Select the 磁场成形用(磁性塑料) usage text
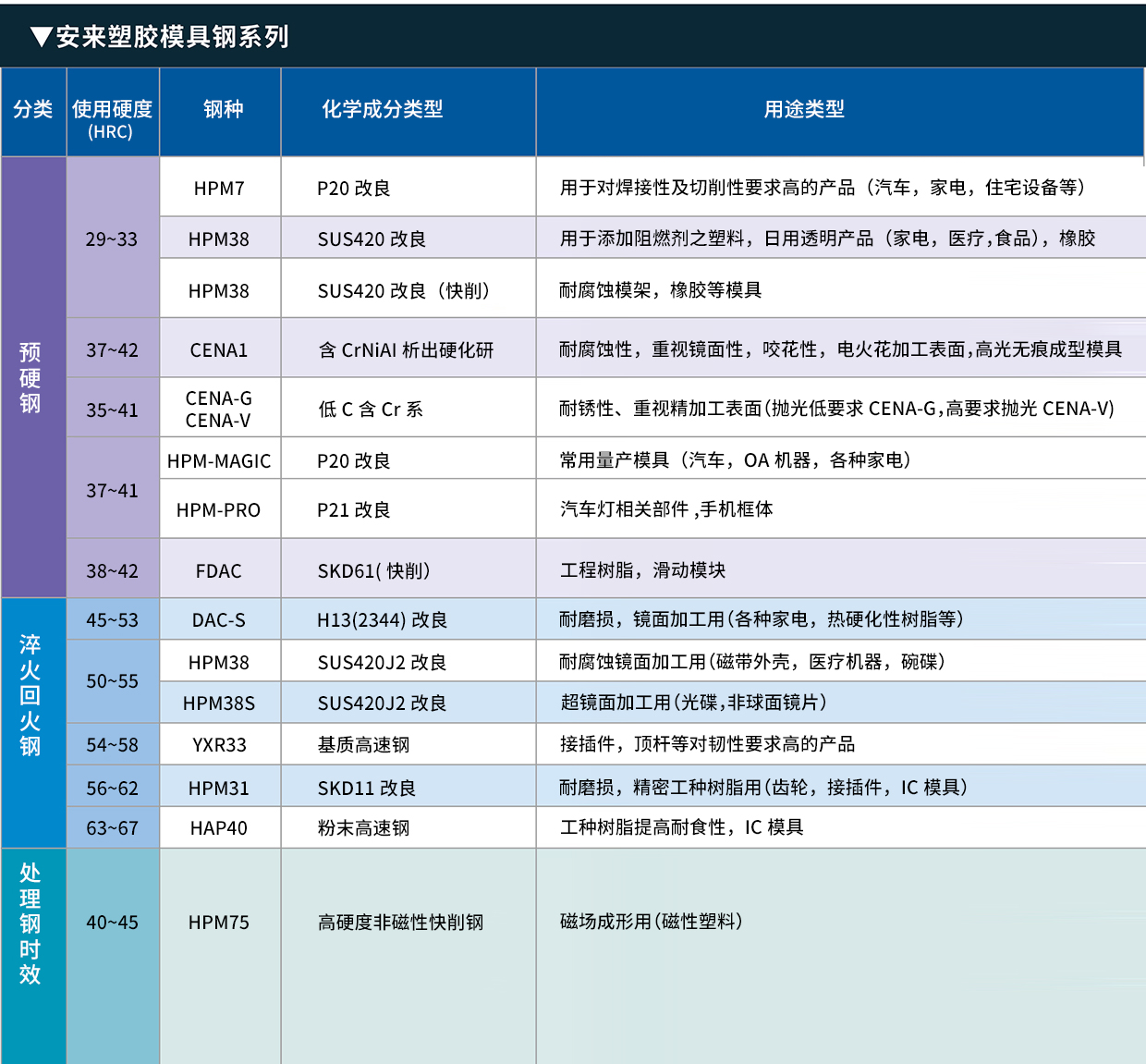The height and width of the screenshot is (1064, 1146). pos(652,922)
